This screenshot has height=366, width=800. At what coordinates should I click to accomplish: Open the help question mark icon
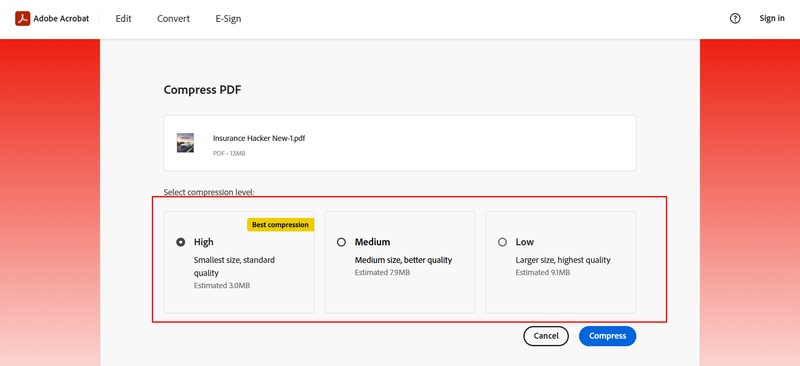click(x=735, y=18)
